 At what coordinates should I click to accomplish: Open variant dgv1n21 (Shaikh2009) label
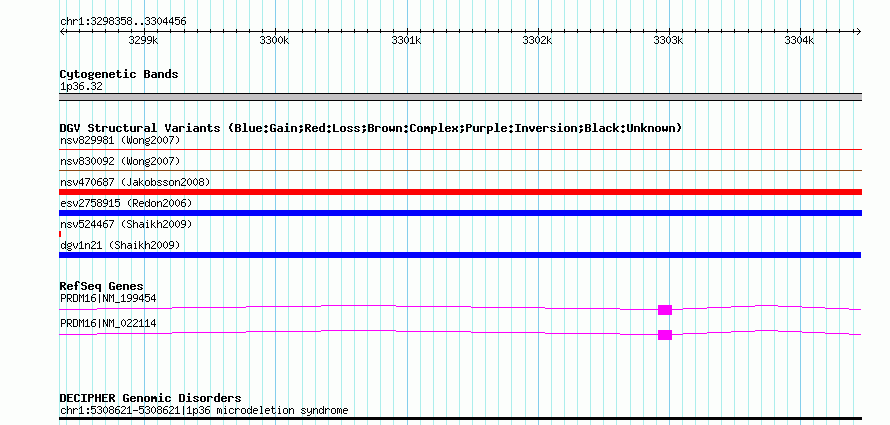(120, 245)
